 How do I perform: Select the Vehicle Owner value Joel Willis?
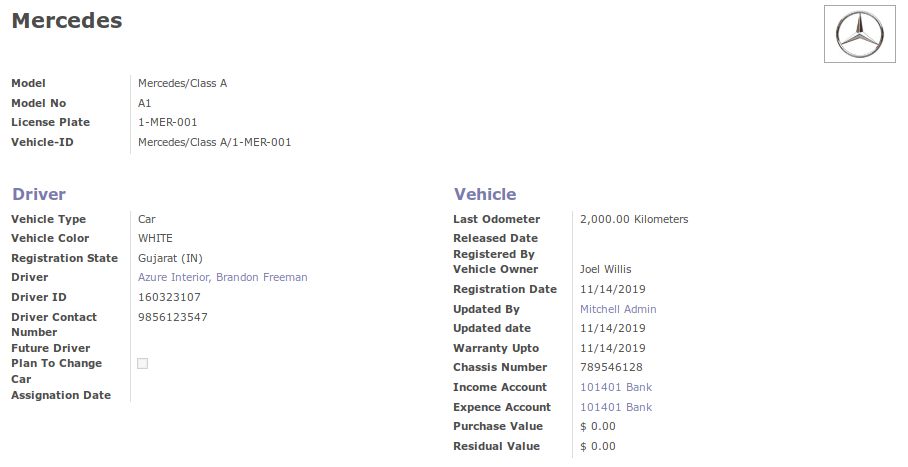606,269
